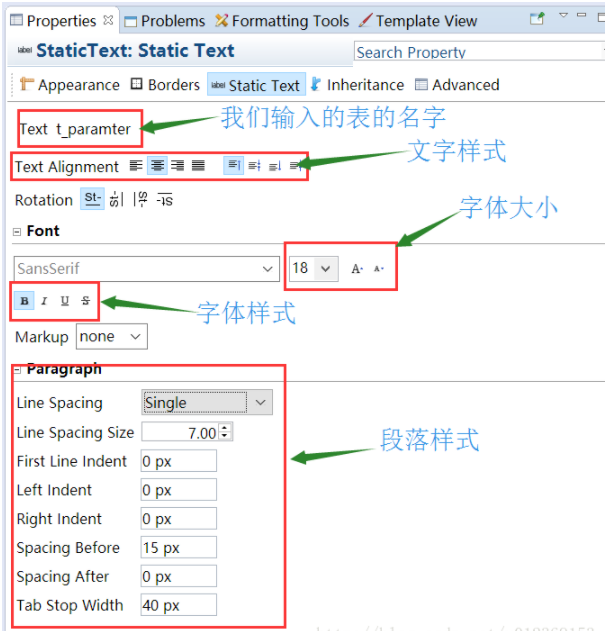Open the view menu triangle
The image size is (612, 631).
point(563,15)
